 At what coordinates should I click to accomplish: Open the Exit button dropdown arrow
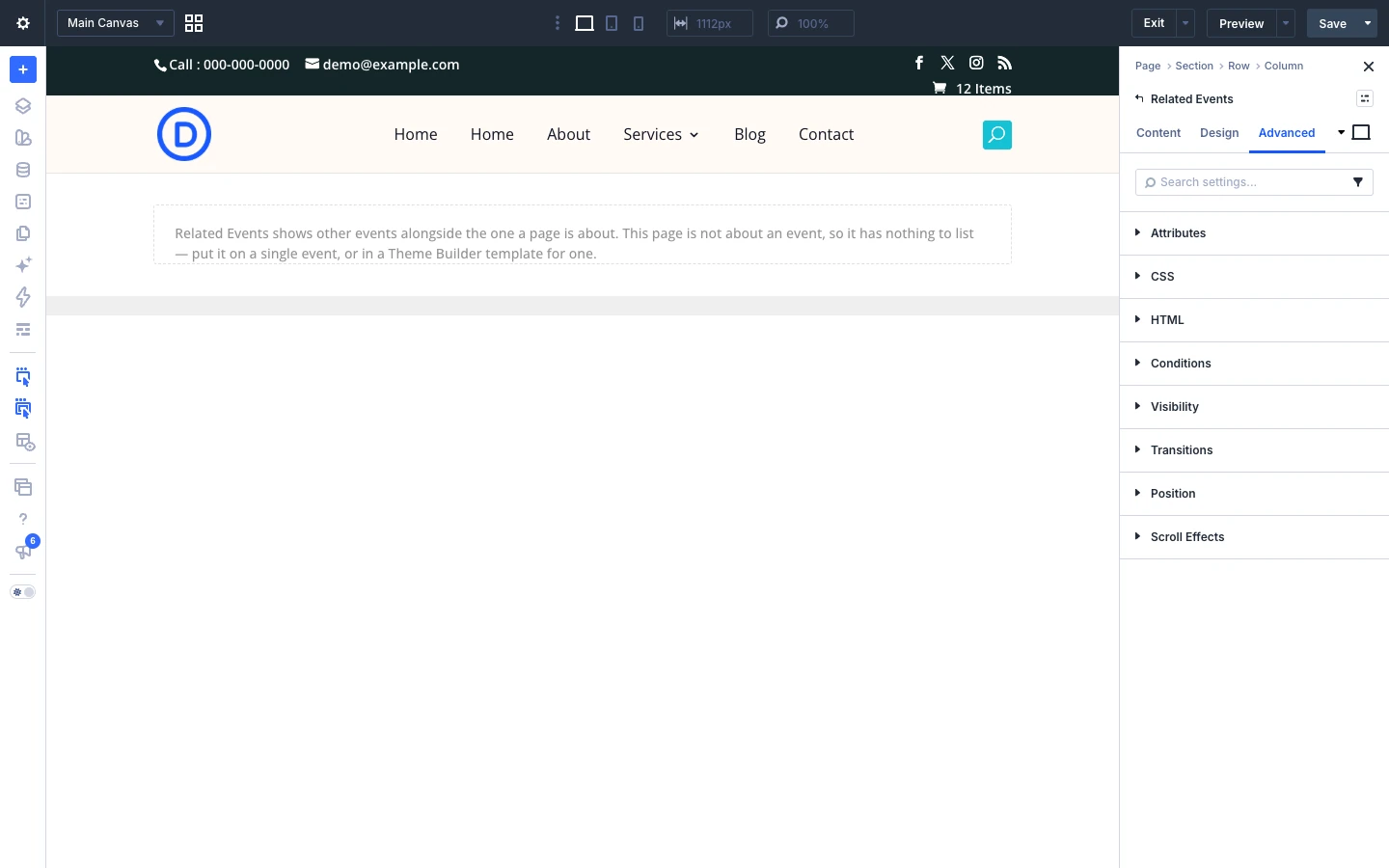[1185, 23]
